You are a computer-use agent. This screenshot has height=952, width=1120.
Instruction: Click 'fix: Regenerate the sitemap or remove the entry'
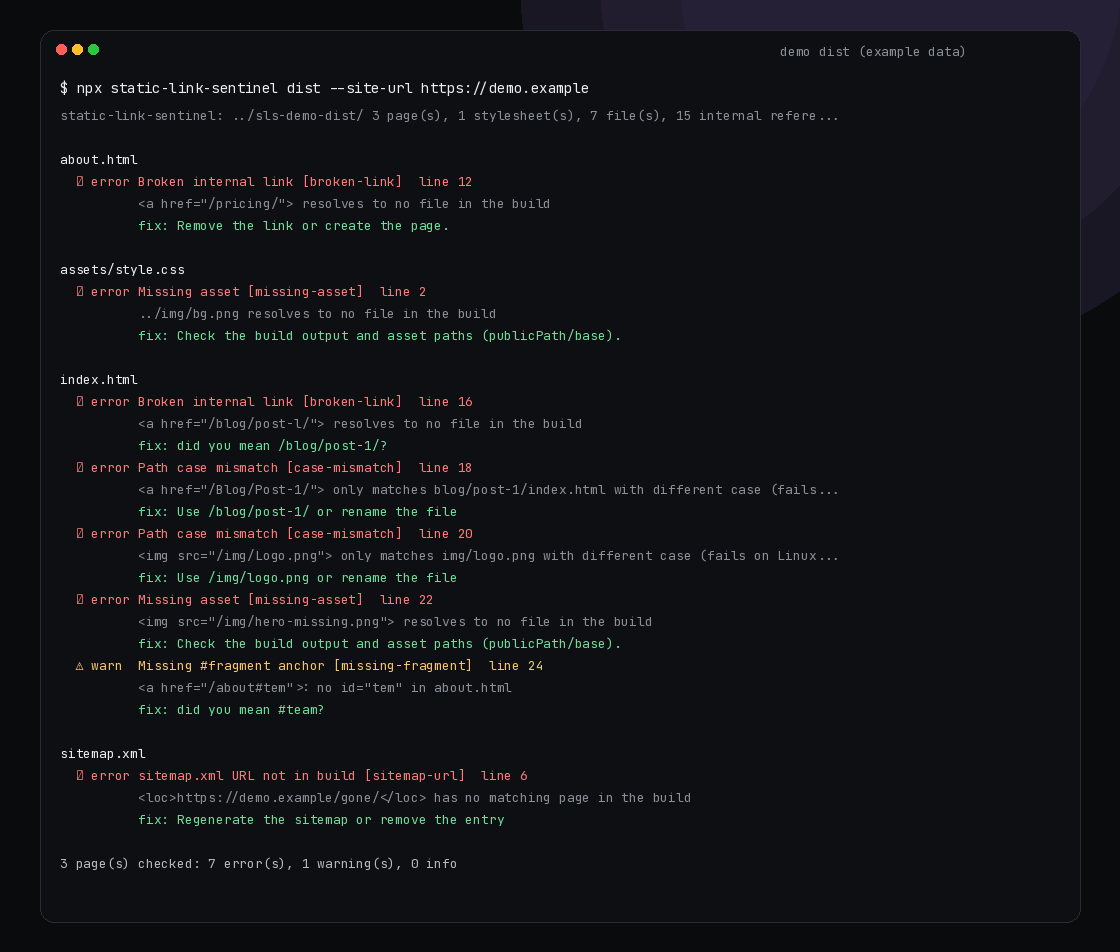(x=321, y=820)
